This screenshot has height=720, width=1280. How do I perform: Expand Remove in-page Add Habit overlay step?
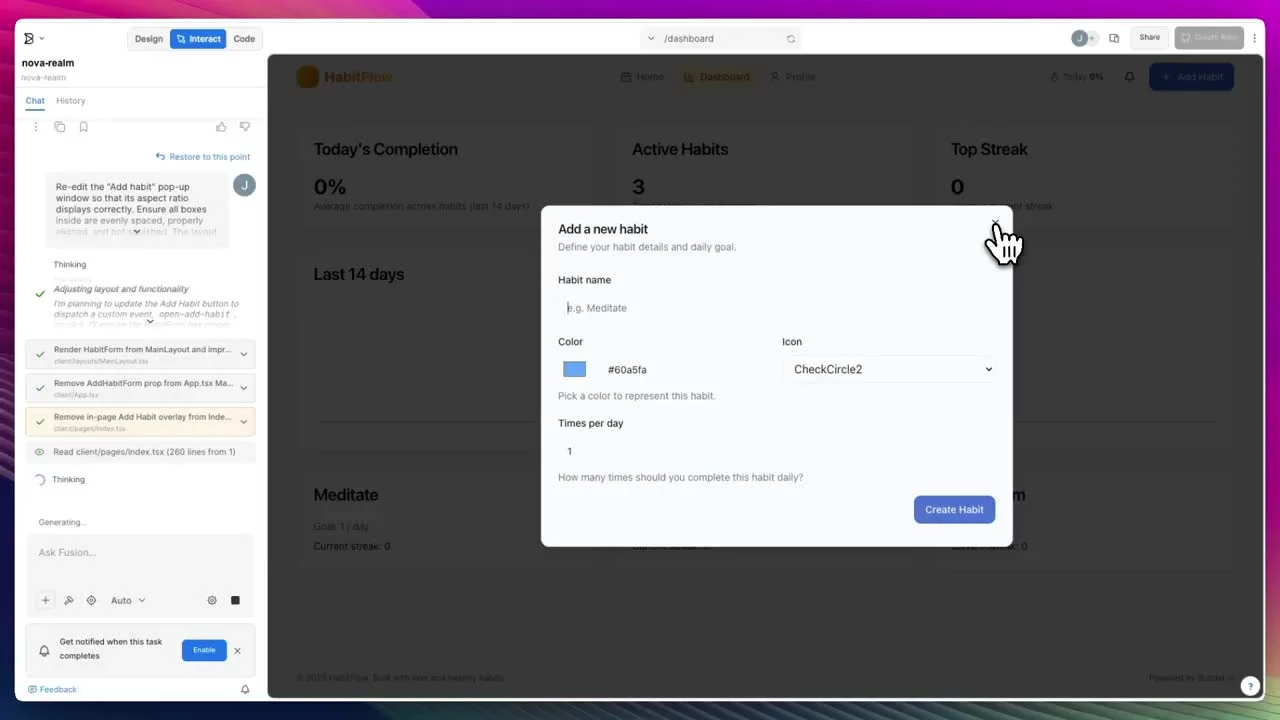(243, 421)
